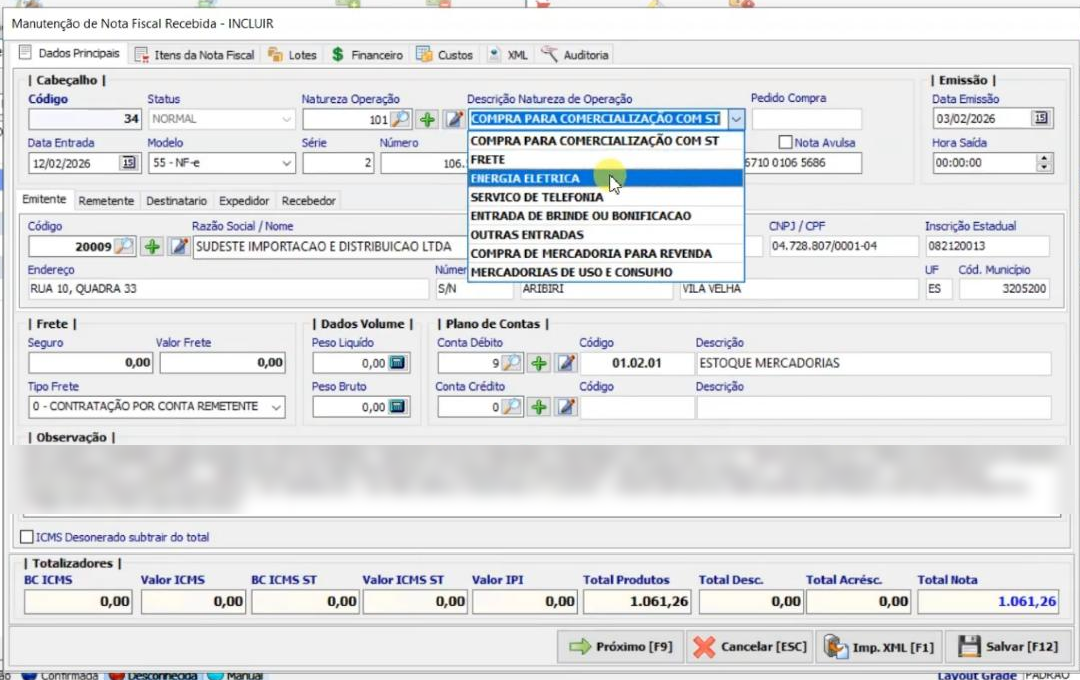This screenshot has width=1080, height=680.
Task: Choose ENERGIA ELETRICA from list
Action: 606,178
